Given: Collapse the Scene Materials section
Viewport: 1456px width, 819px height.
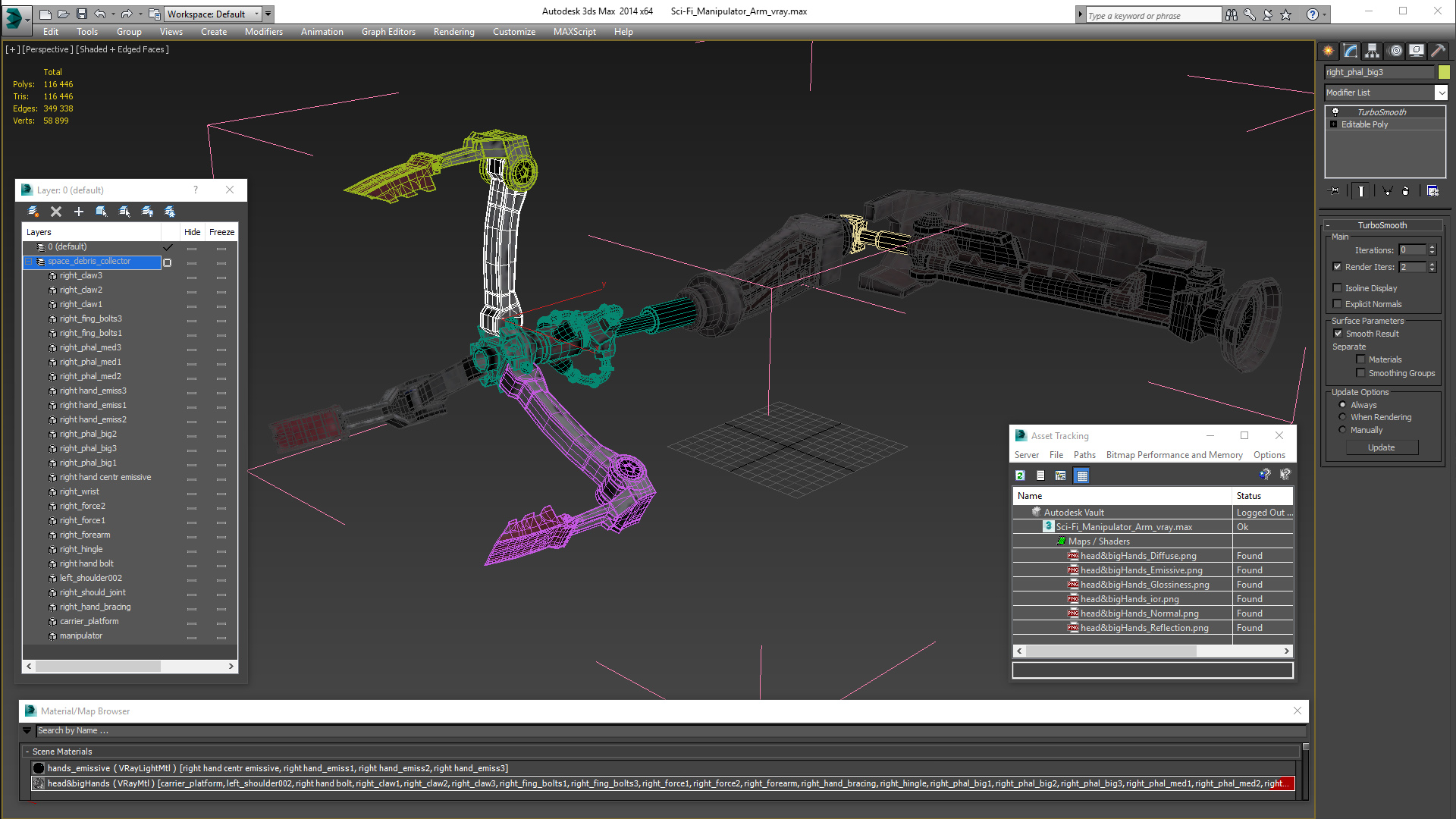Looking at the screenshot, I should (28, 752).
